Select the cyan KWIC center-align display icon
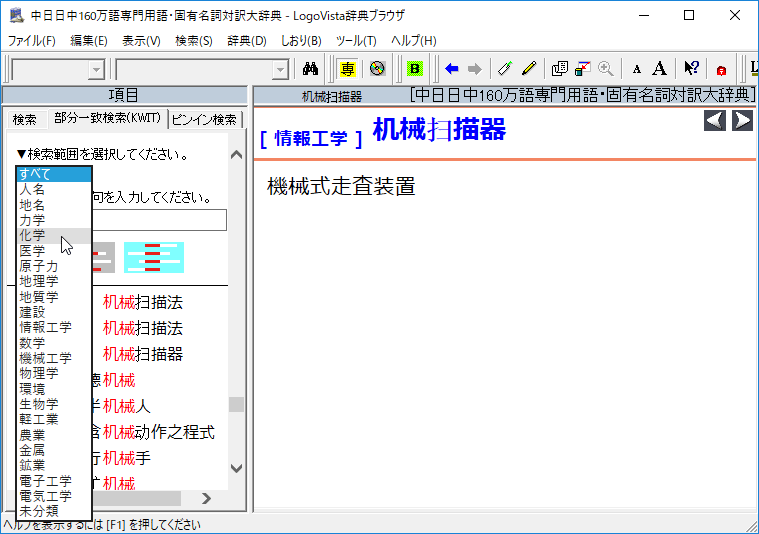This screenshot has width=759, height=534. [153, 257]
